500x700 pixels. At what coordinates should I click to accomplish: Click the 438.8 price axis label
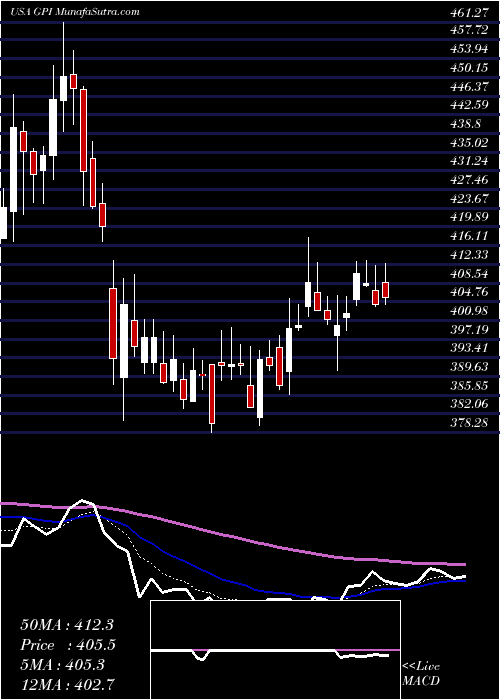pyautogui.click(x=464, y=124)
